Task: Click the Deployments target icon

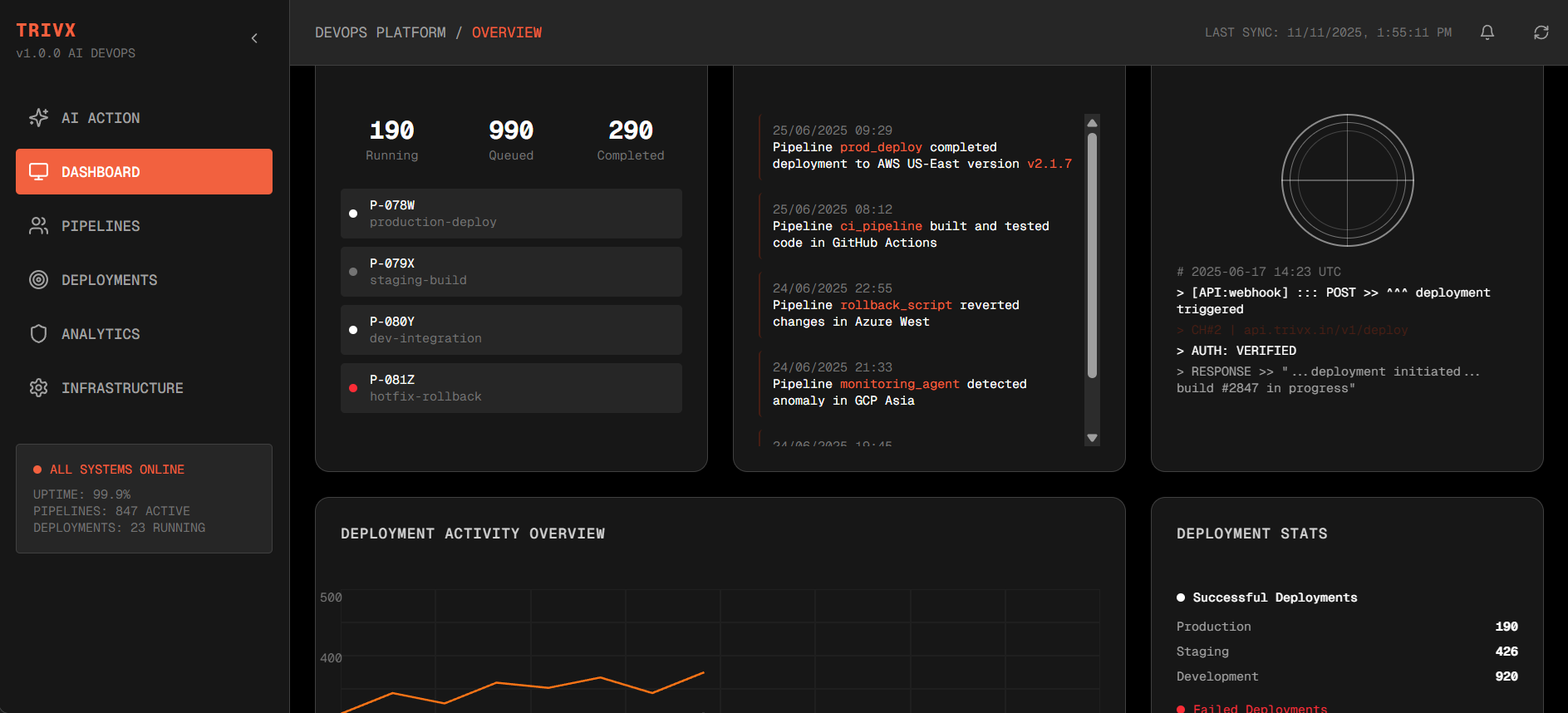Action: [38, 280]
